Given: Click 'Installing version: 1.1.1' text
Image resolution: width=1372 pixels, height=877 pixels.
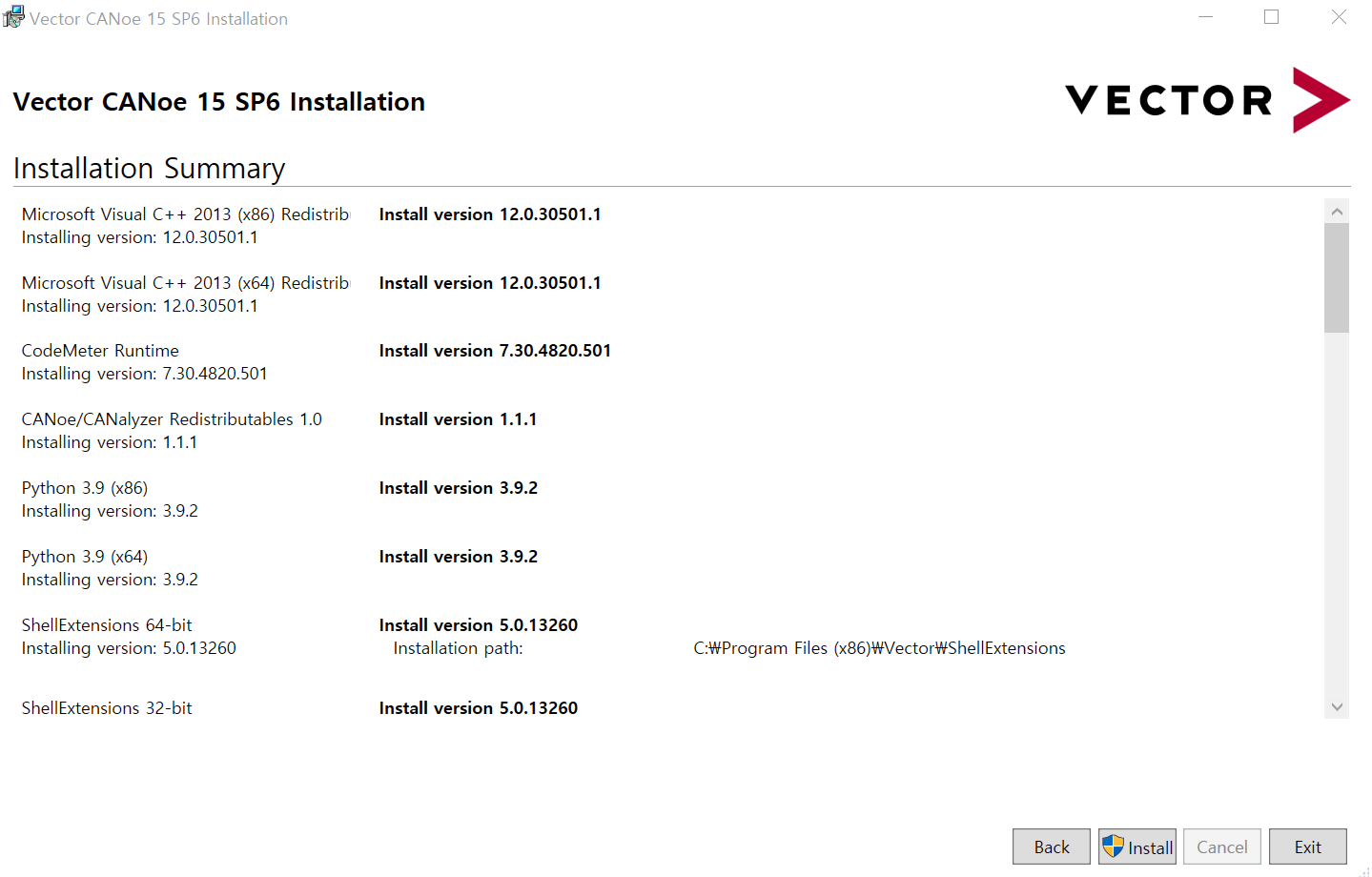Looking at the screenshot, I should [x=110, y=442].
